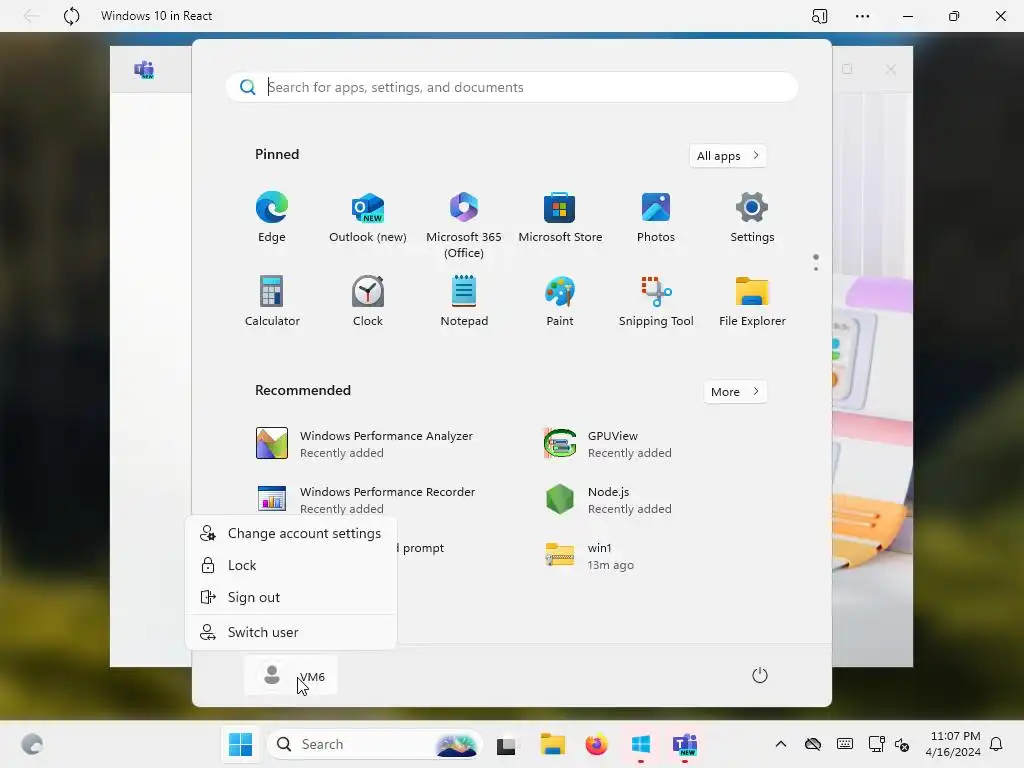Image resolution: width=1024 pixels, height=768 pixels.
Task: Launch the Calculator app
Action: coord(272,301)
